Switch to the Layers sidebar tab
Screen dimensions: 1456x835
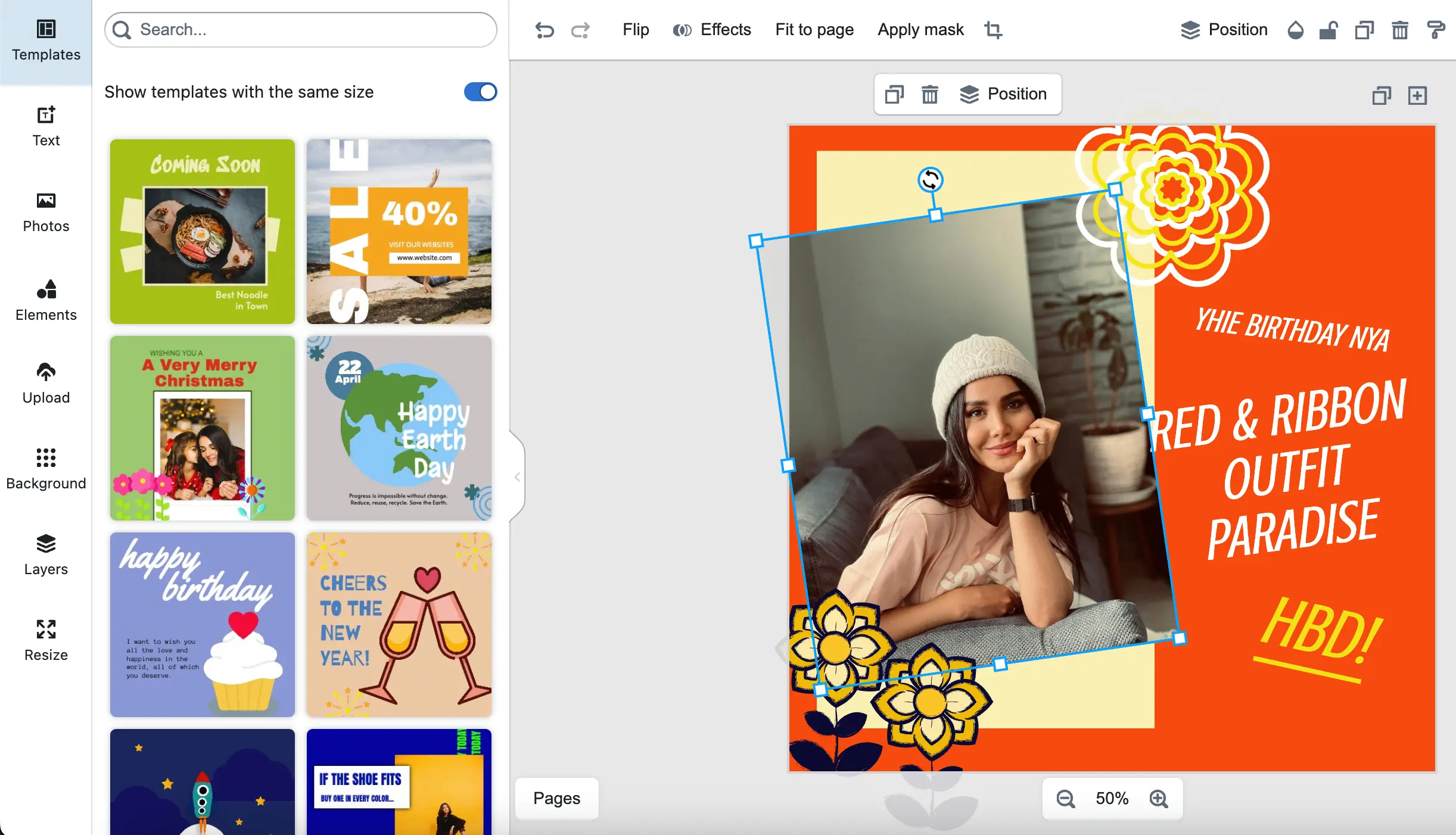[46, 554]
